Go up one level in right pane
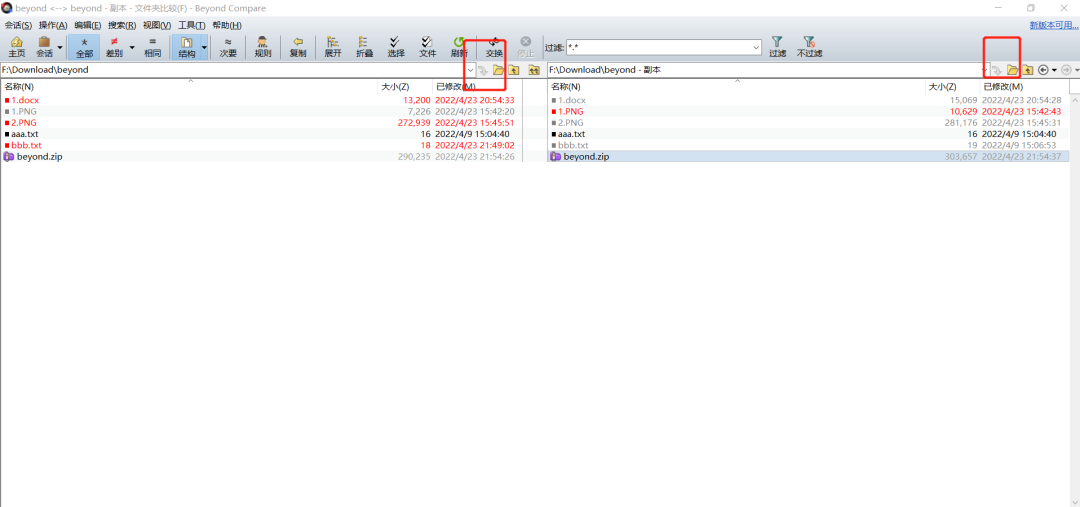Screen dimensions: 1080x507 (x=1027, y=70)
